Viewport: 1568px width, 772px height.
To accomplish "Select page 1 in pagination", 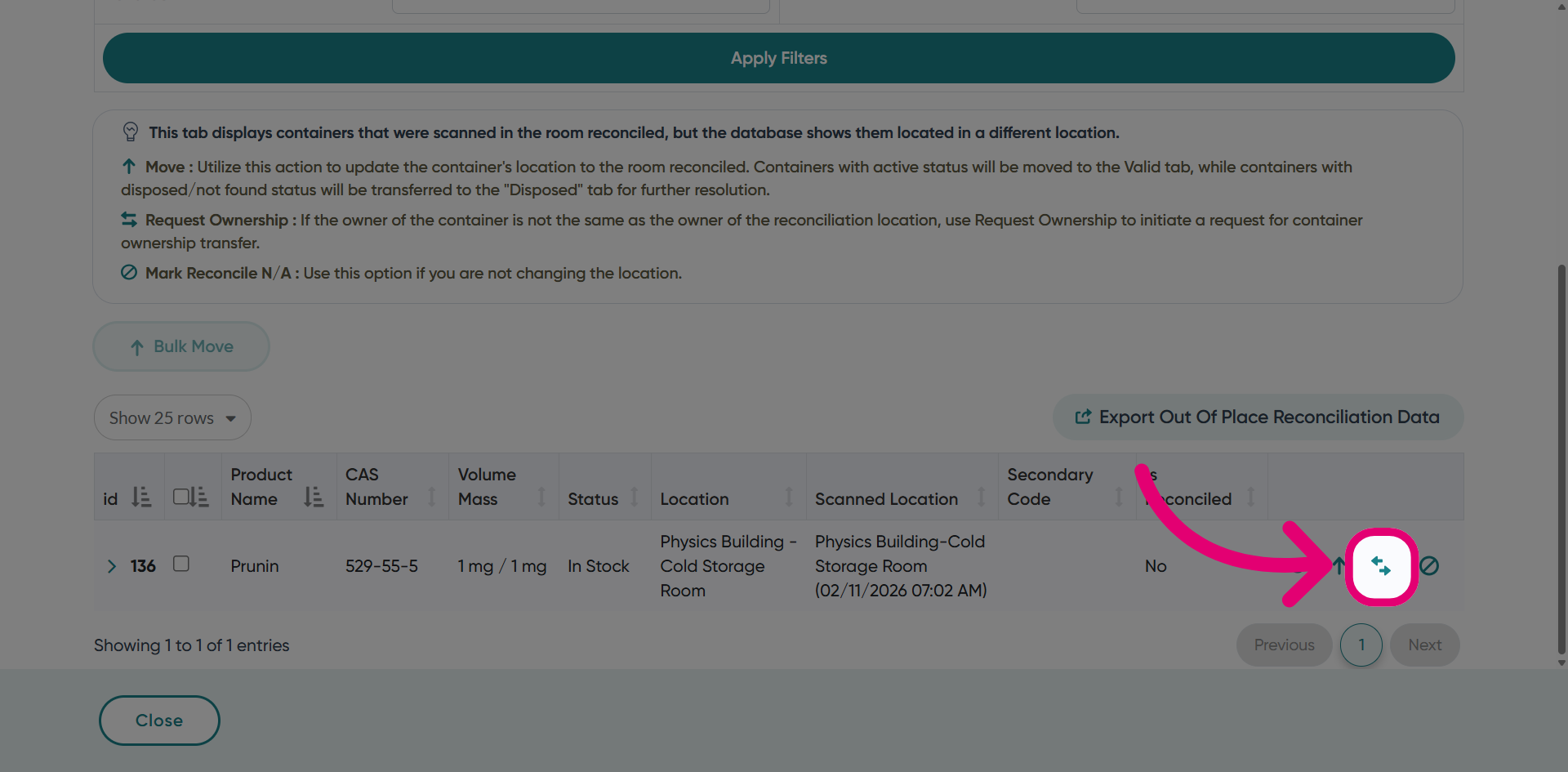I will coord(1361,645).
